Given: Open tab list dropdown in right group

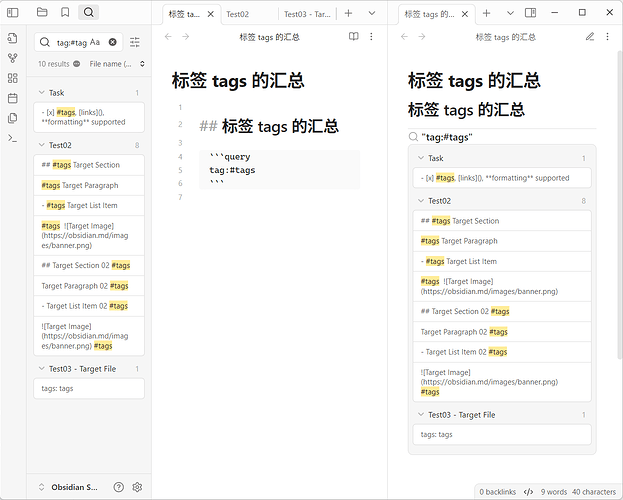Looking at the screenshot, I should point(510,13).
